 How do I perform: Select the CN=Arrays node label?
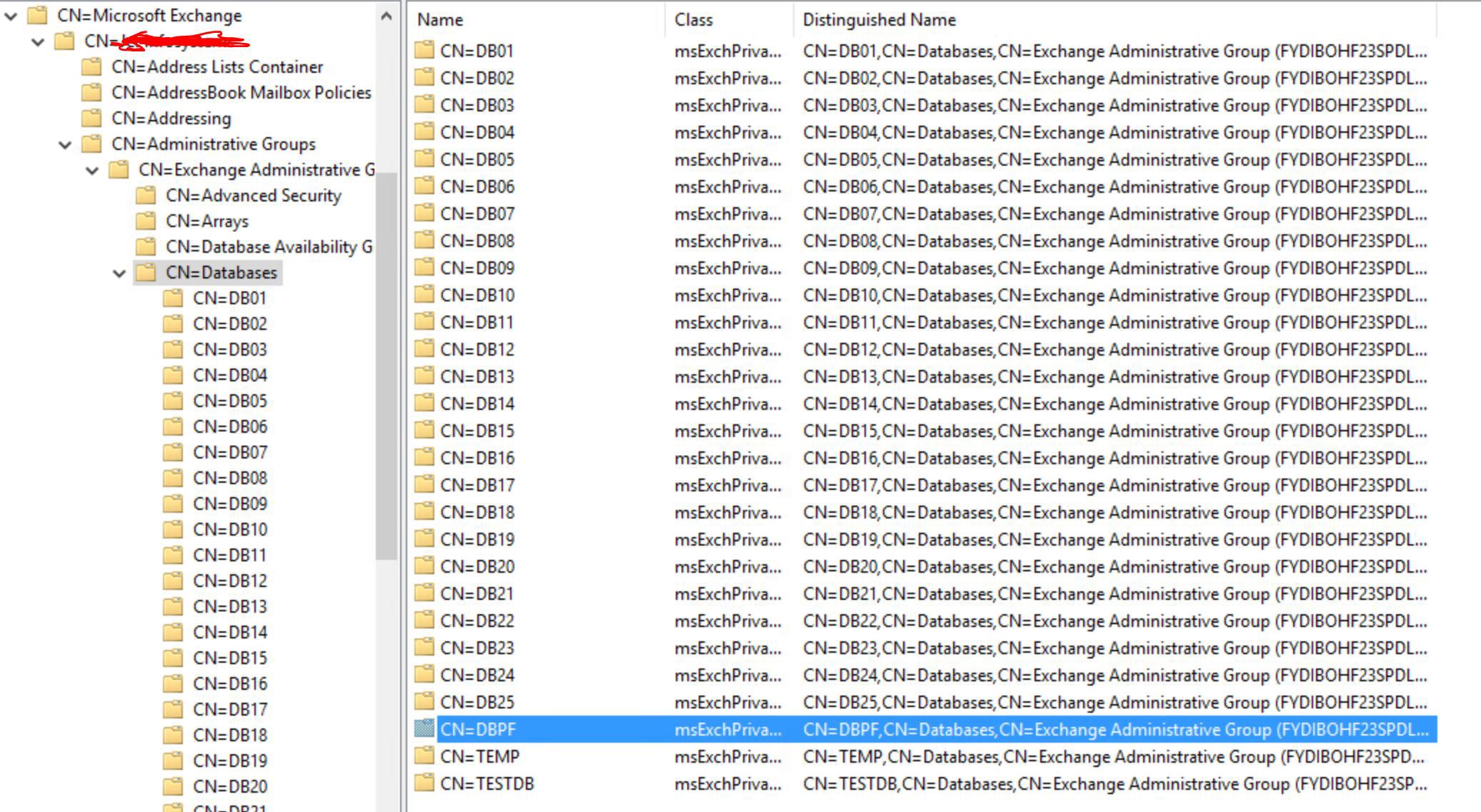click(x=207, y=221)
